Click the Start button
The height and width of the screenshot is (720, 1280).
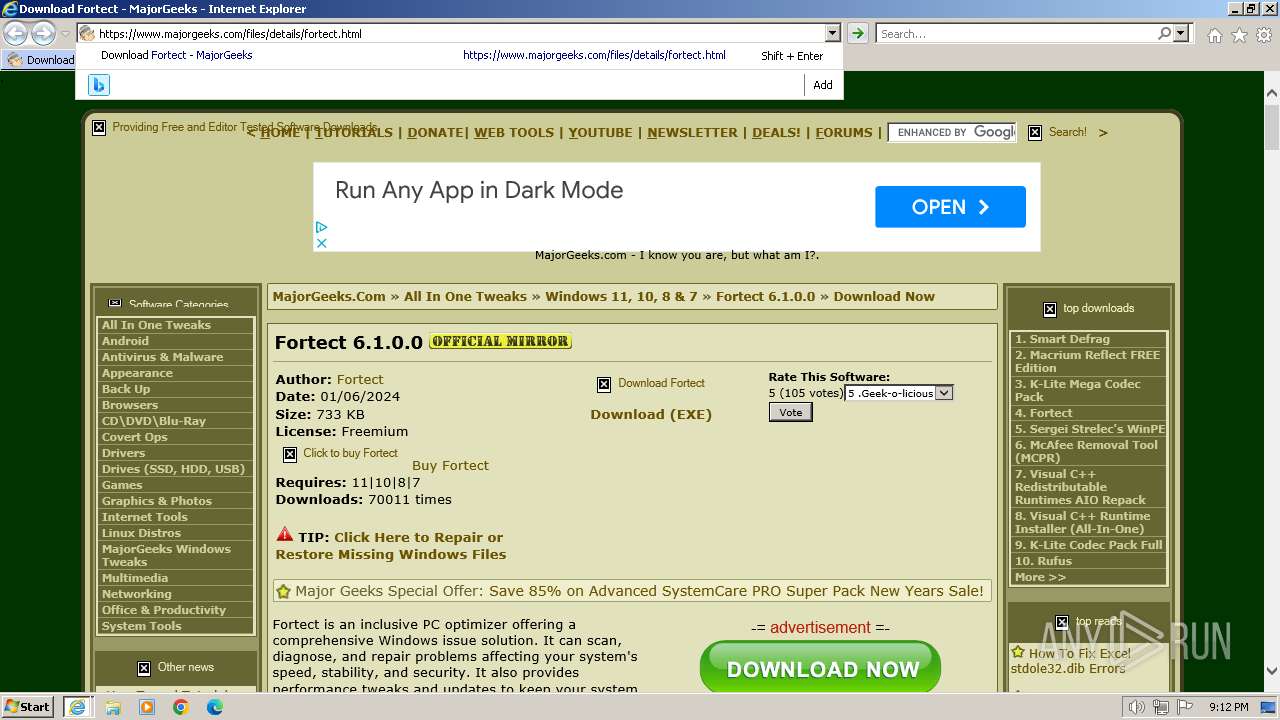(28, 706)
